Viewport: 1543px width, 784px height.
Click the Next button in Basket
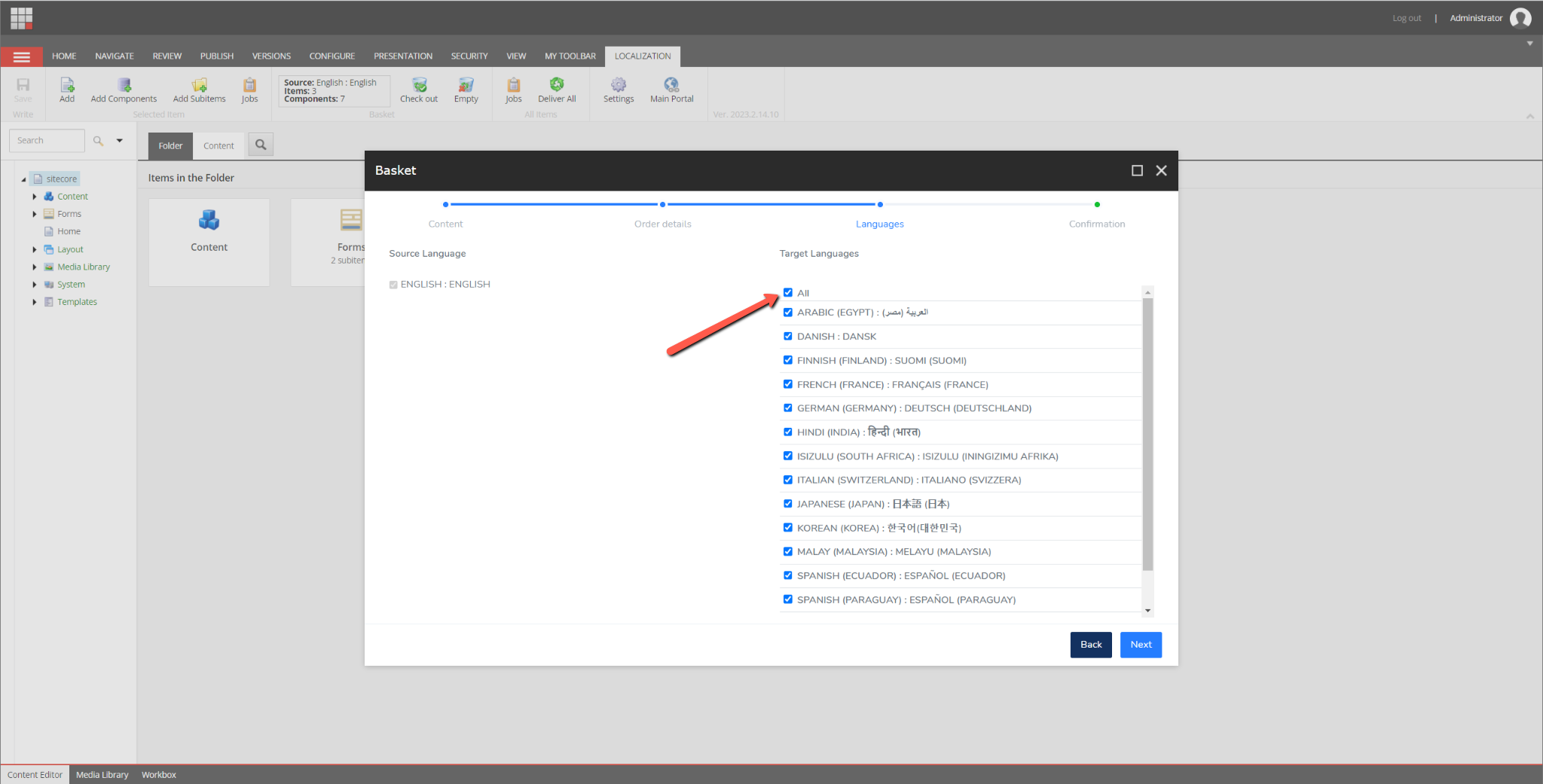tap(1141, 645)
